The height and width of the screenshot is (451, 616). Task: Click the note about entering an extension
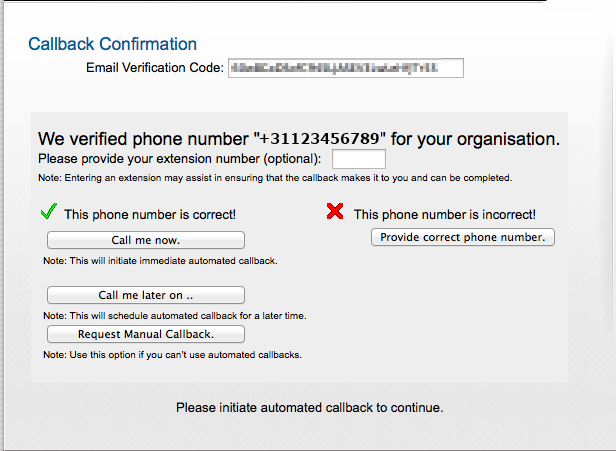coord(275,178)
